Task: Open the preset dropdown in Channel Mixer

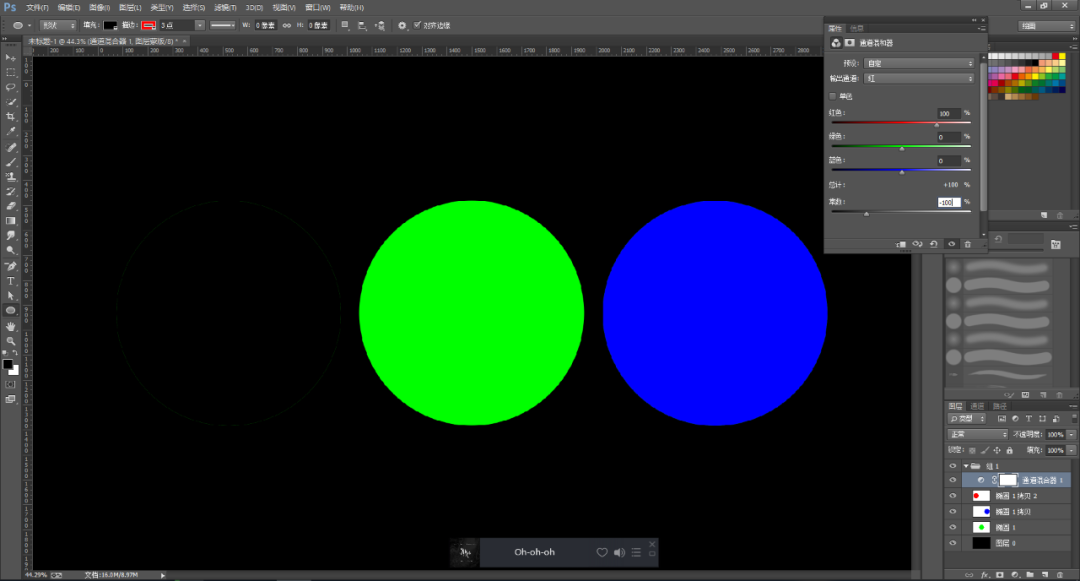Action: (920, 63)
